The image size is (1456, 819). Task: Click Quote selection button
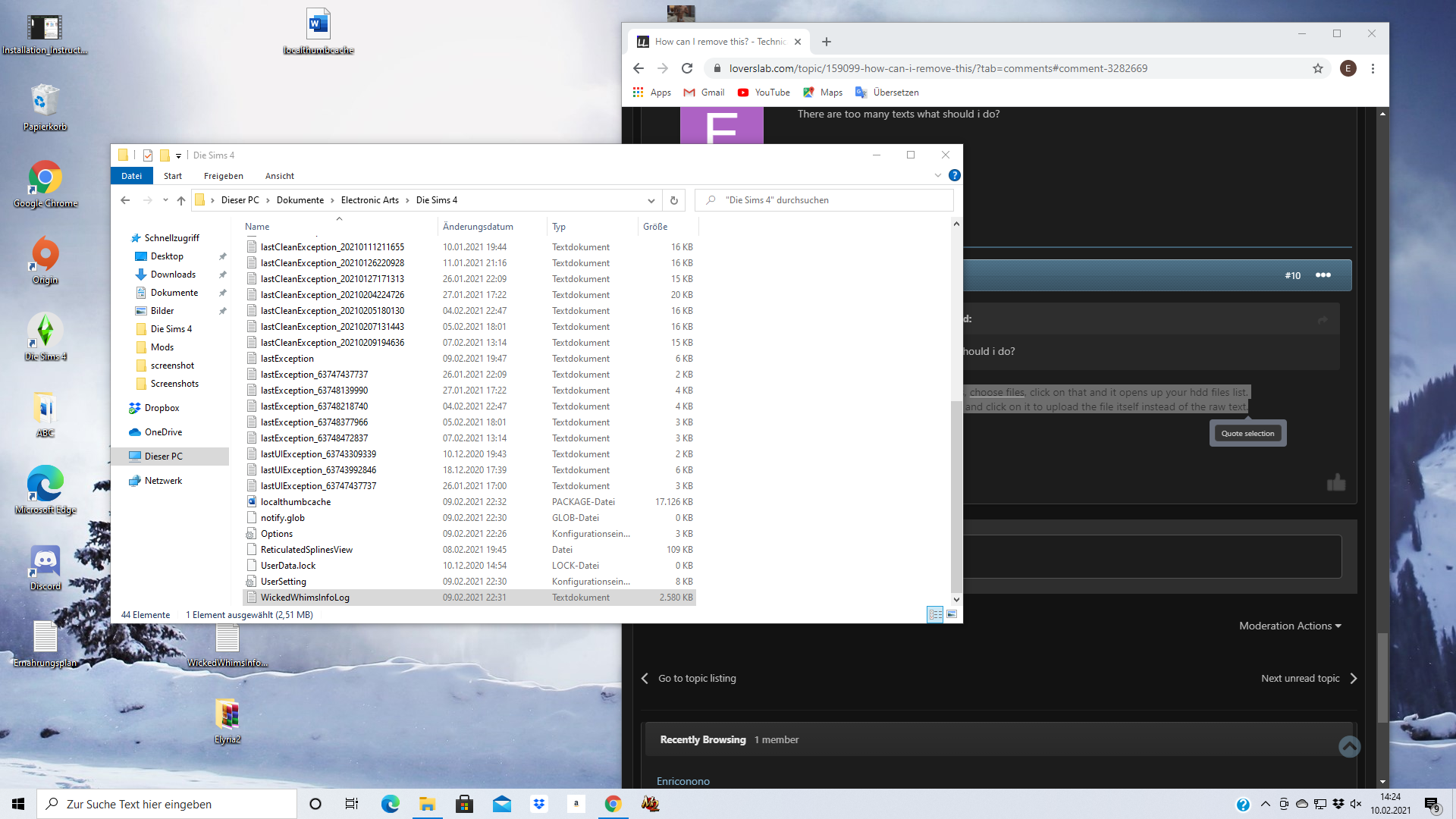click(1247, 433)
